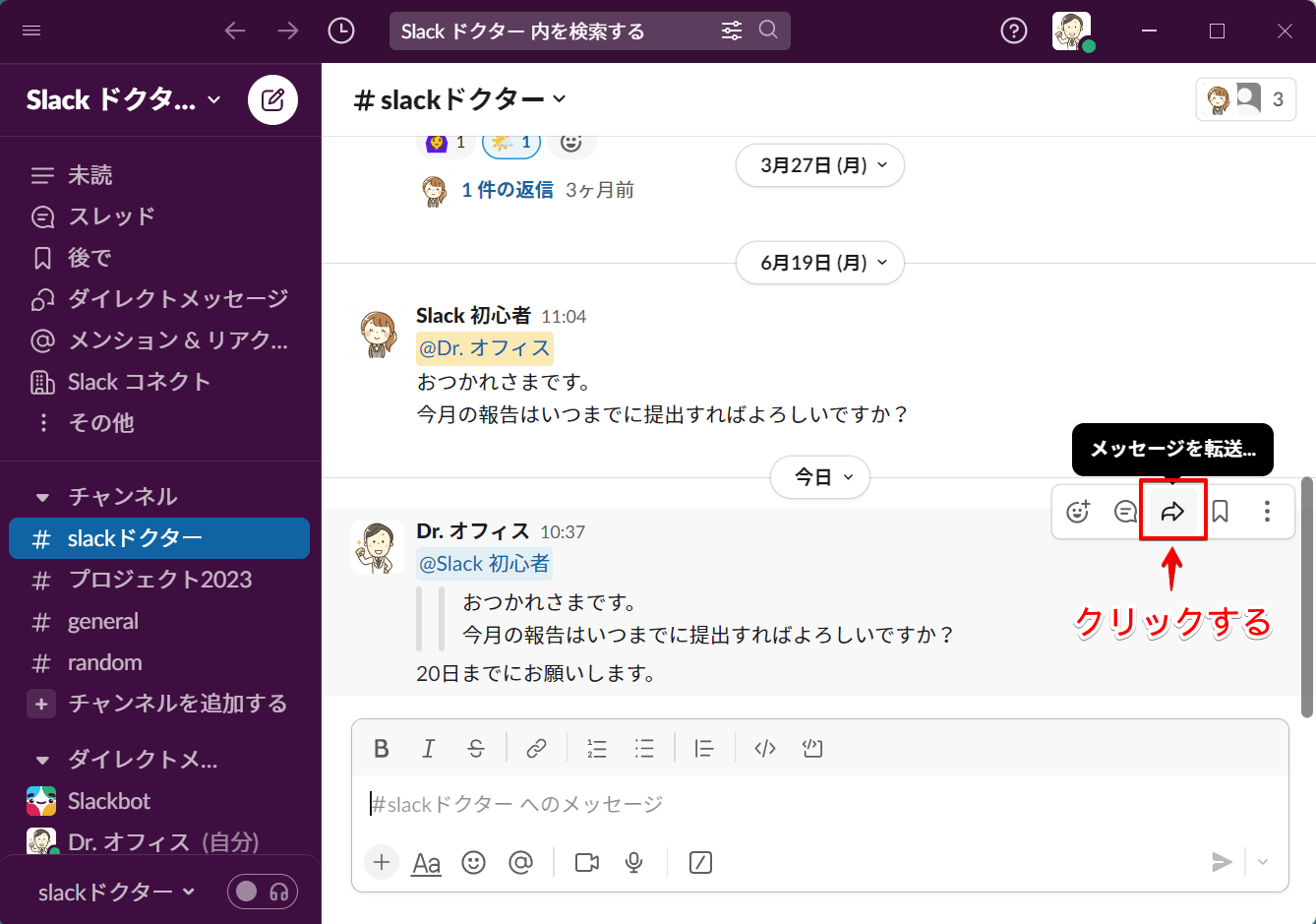
Task: Save the message for later with bookmark icon
Action: point(1220,511)
